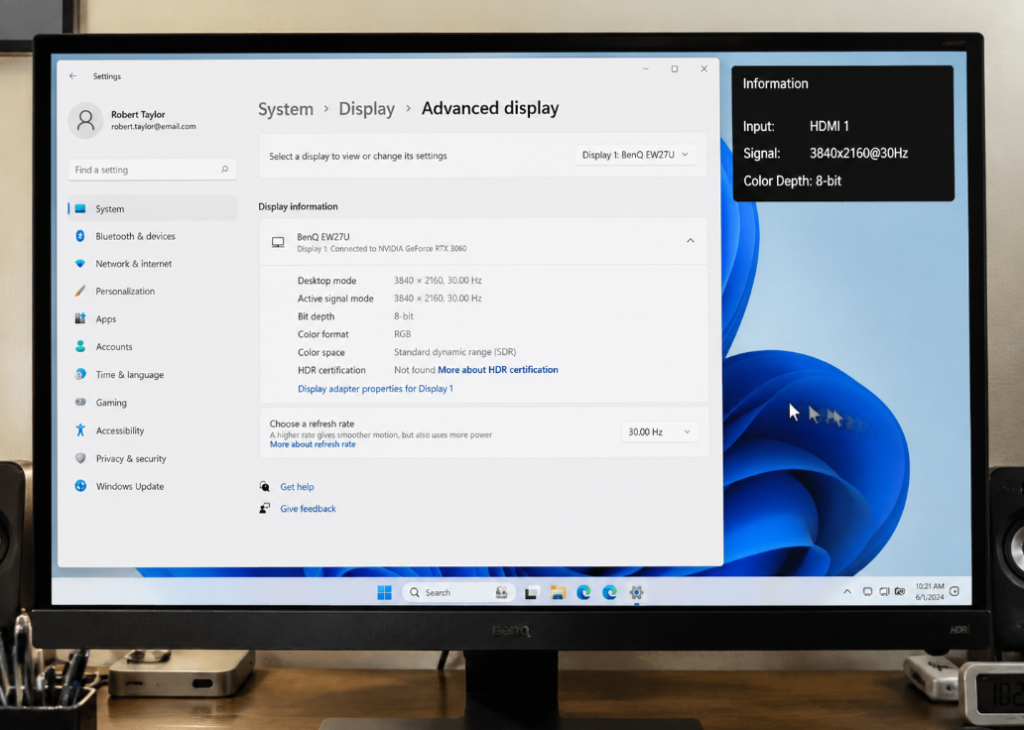
Task: Go to Accessibility settings icon
Action: coord(80,430)
